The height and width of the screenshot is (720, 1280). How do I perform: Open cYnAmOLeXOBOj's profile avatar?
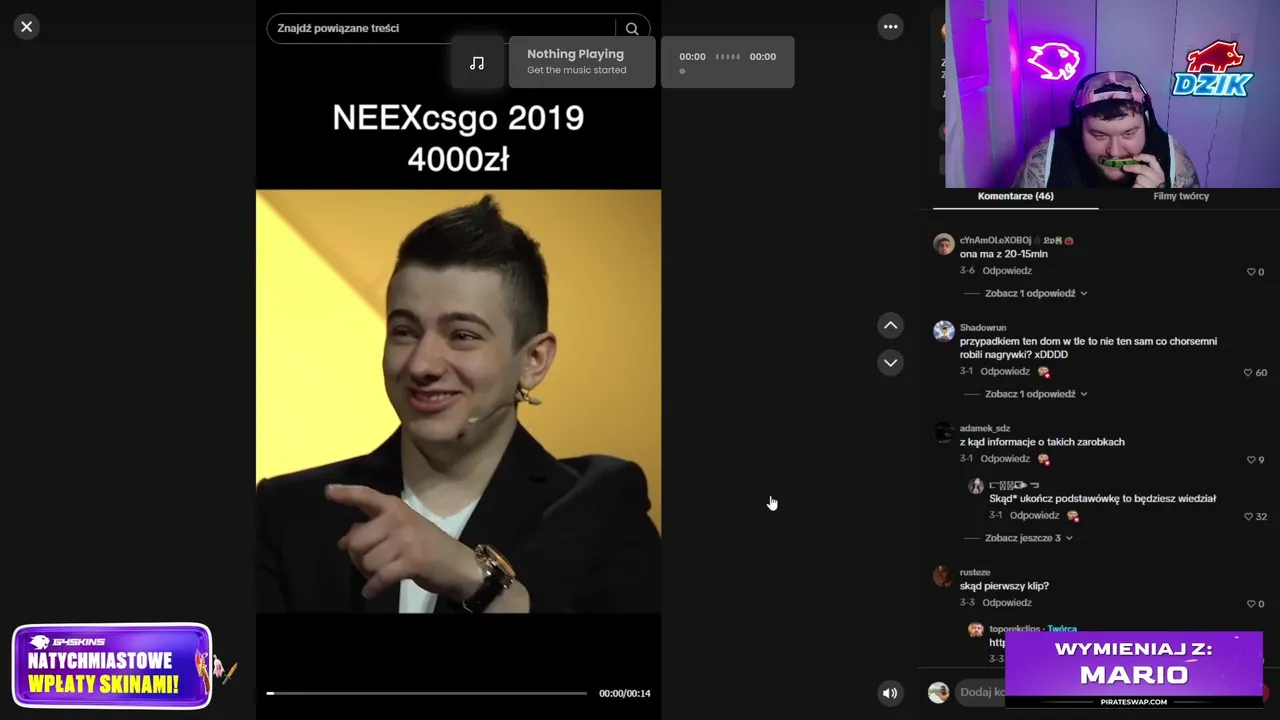pyautogui.click(x=944, y=244)
